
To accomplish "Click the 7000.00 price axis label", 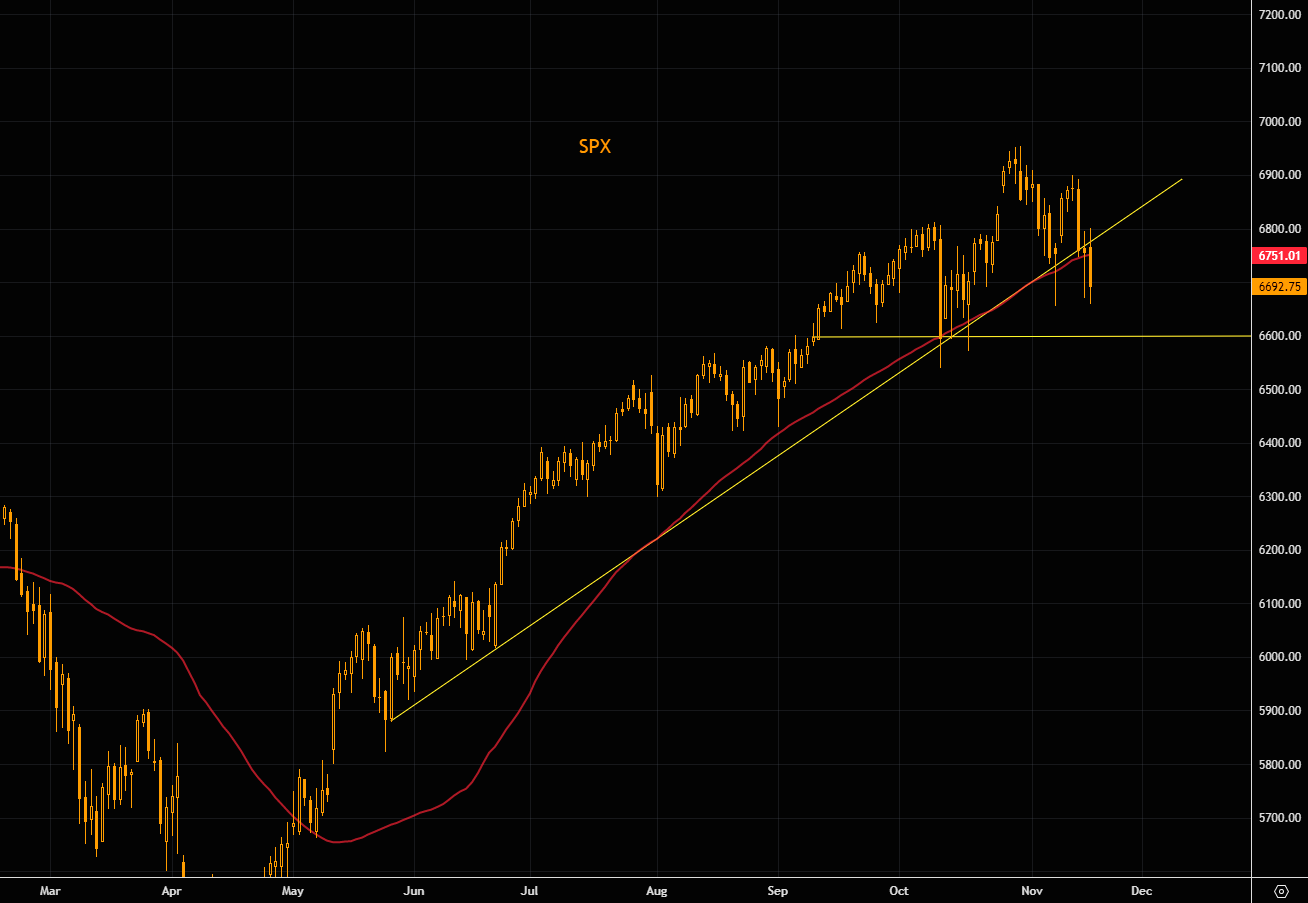I will [1280, 122].
